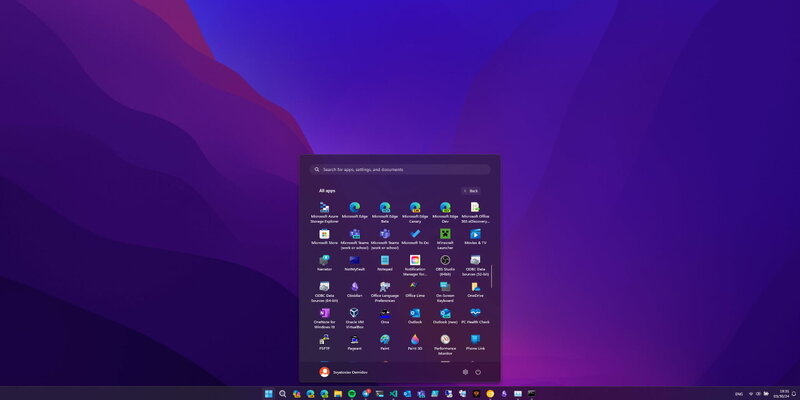Screen dimensions: 800x400
Task: Launch Phone Link
Action: 476,343
